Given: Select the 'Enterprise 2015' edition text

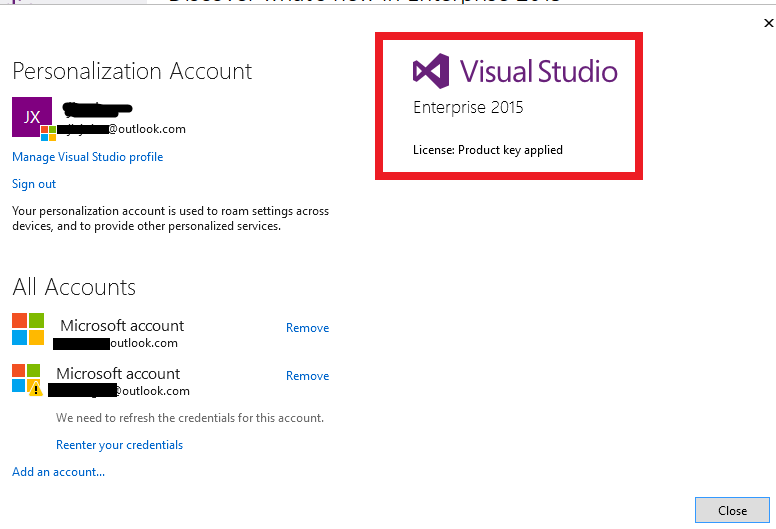Looking at the screenshot, I should [468, 107].
